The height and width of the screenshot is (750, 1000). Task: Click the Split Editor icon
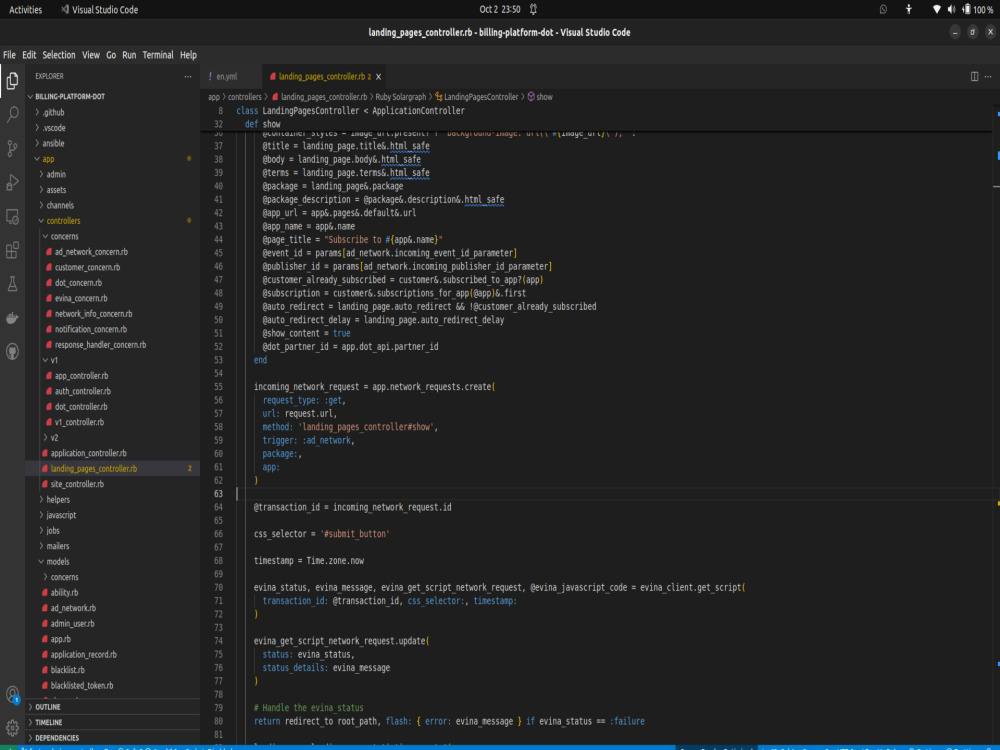[x=974, y=77]
